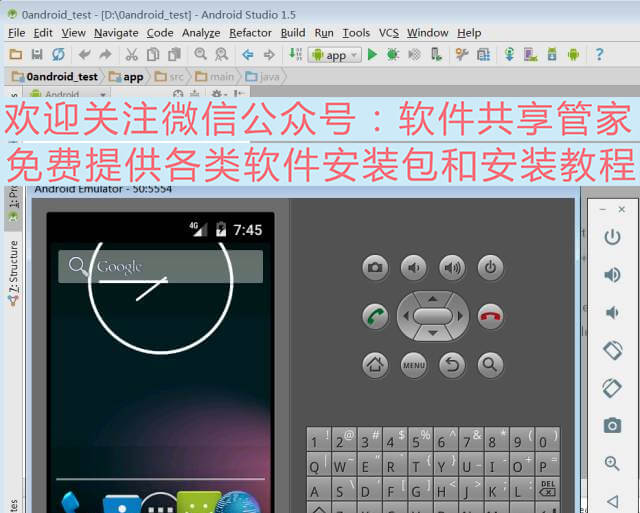Select main in the breadcrumb bar
The width and height of the screenshot is (640, 513).
pyautogui.click(x=214, y=76)
